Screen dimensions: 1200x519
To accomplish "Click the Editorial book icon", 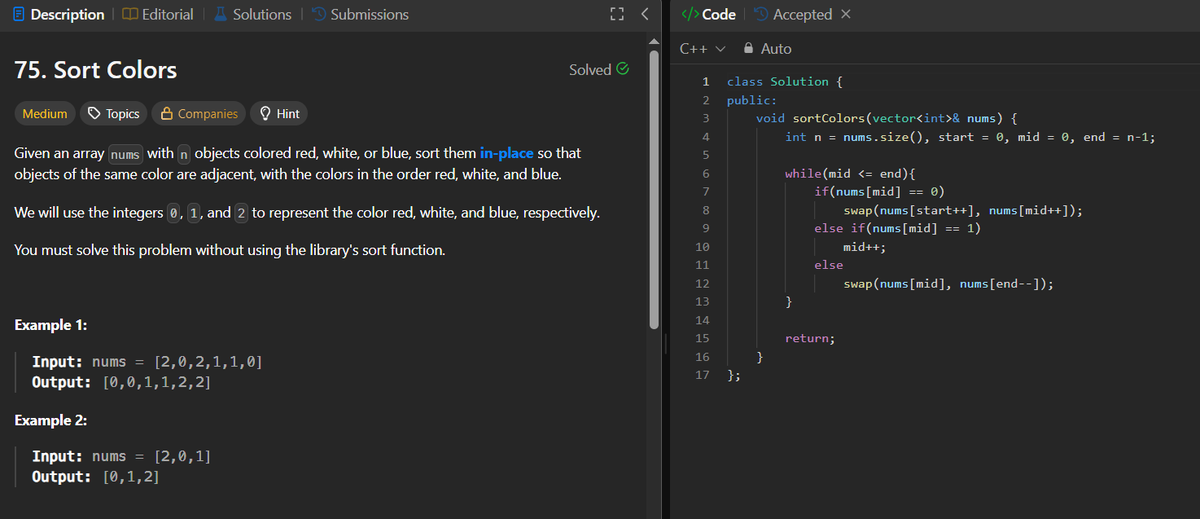I will pos(128,14).
